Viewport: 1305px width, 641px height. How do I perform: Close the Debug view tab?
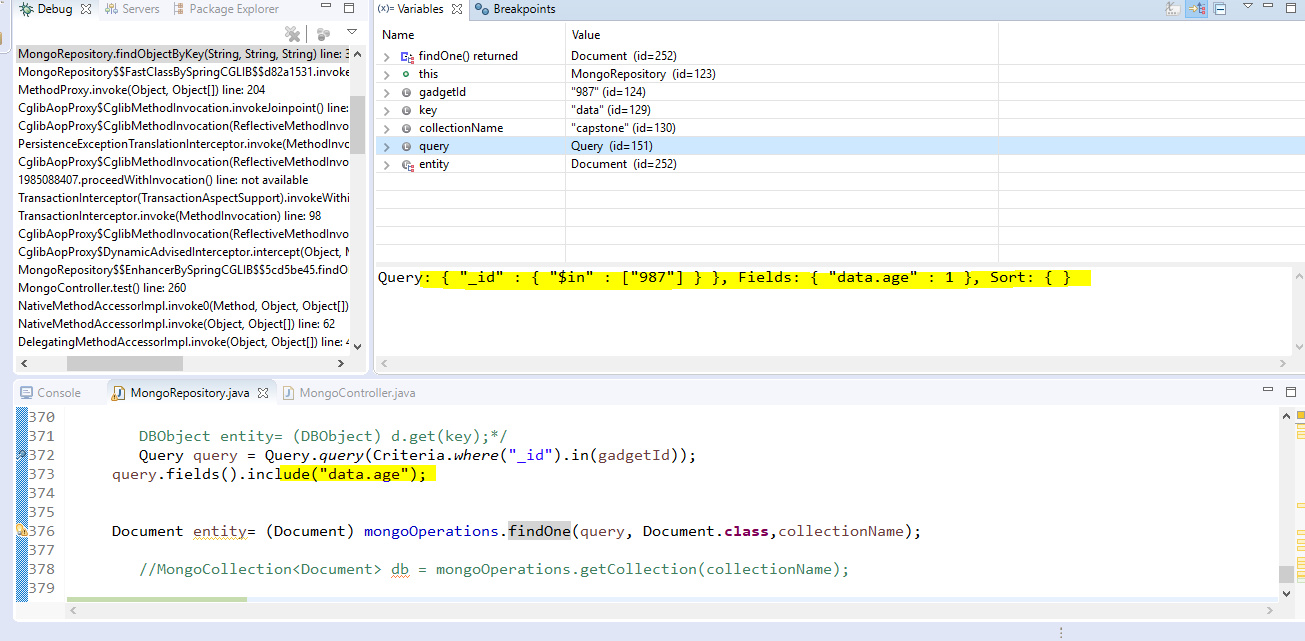(85, 9)
